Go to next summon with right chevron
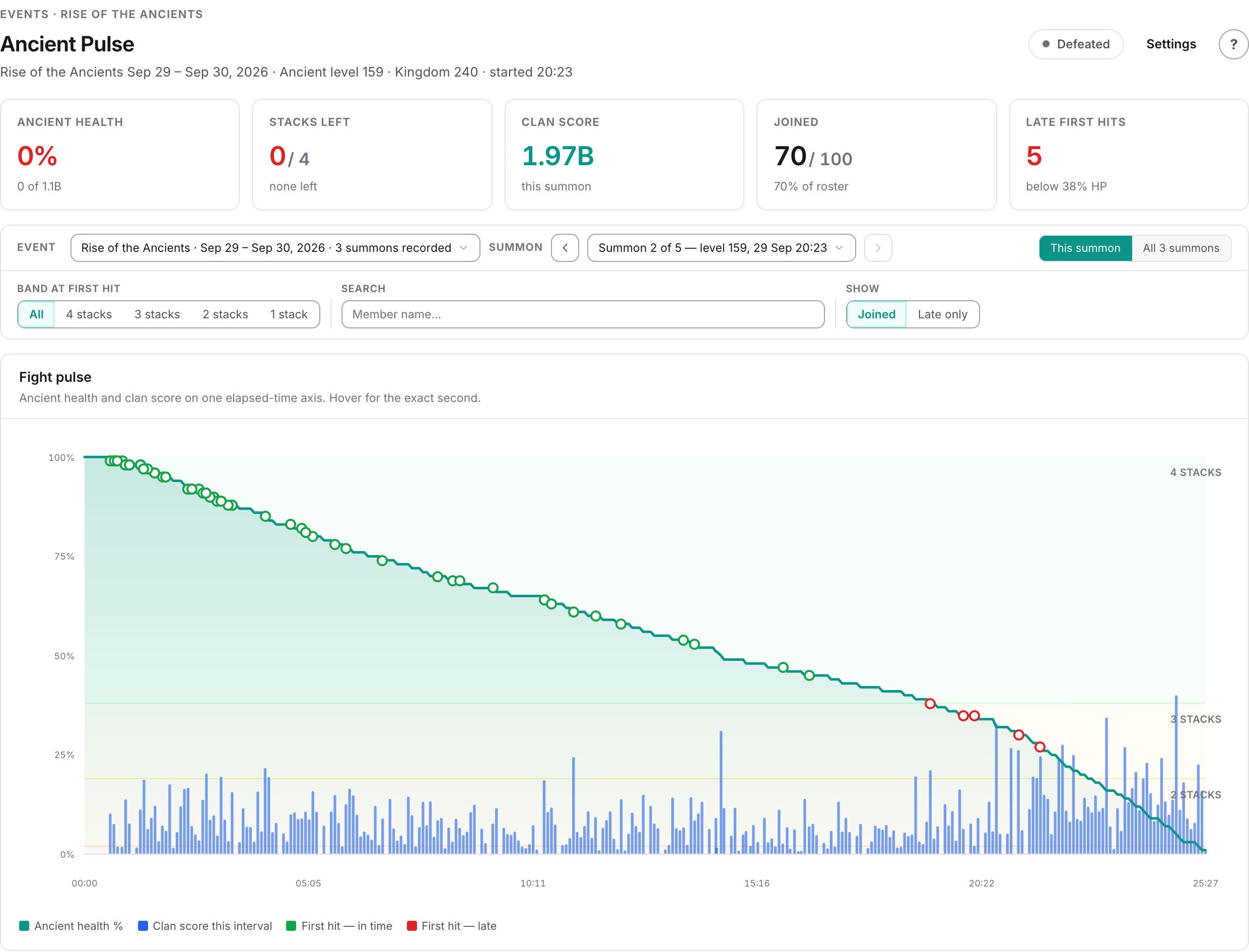 (878, 248)
